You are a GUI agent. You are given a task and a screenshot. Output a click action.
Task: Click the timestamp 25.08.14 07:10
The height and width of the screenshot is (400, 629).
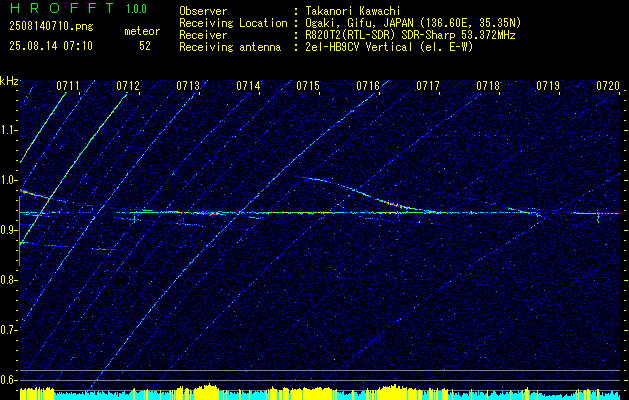click(51, 46)
